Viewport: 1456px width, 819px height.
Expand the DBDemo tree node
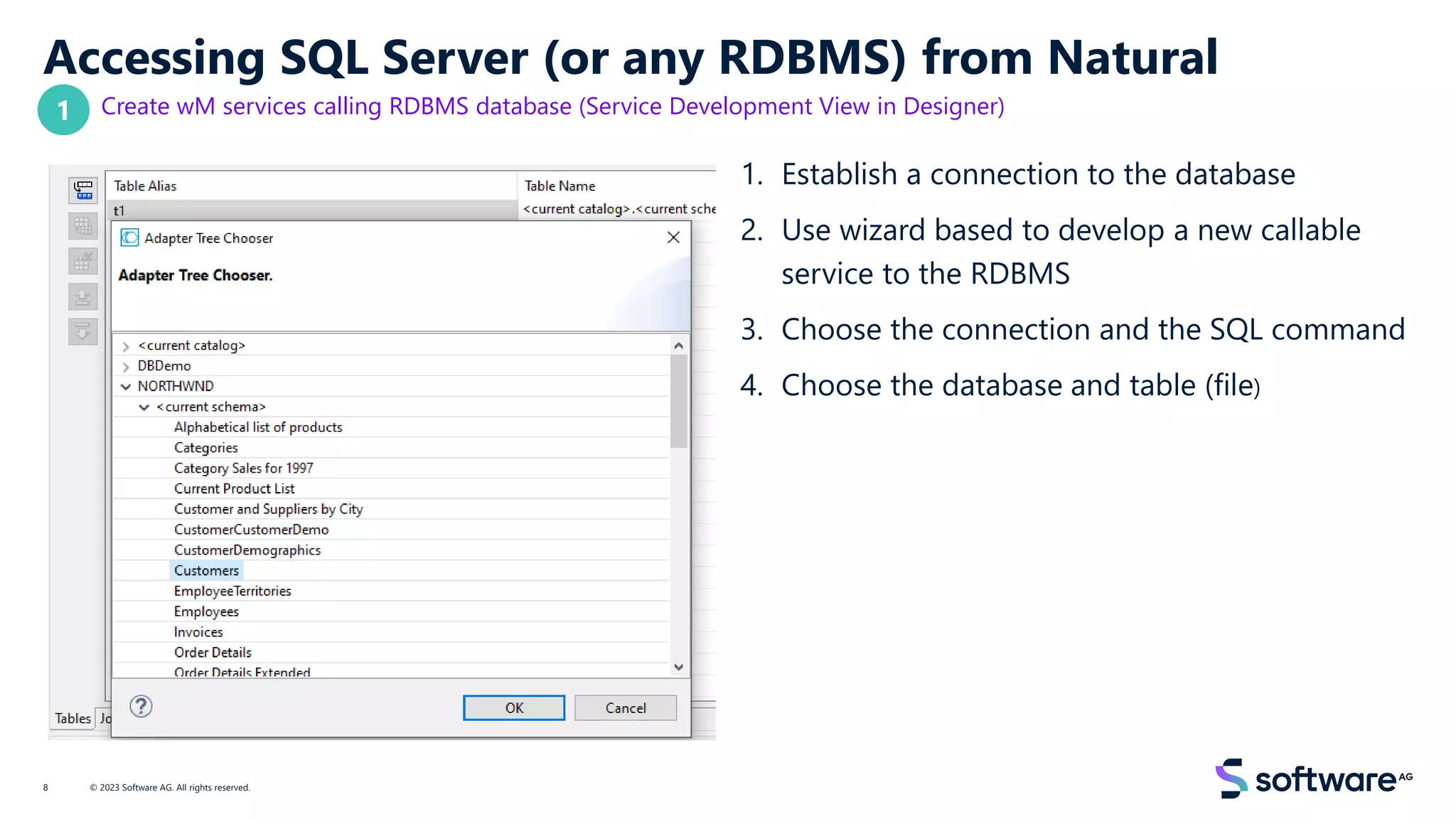(126, 367)
